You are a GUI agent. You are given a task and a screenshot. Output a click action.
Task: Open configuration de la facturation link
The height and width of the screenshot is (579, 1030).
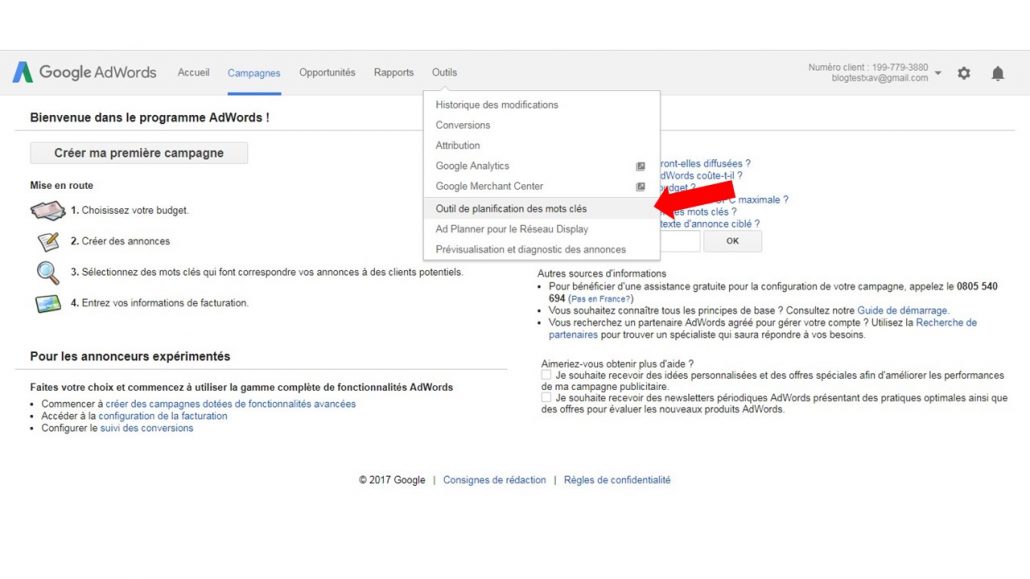[x=163, y=415]
